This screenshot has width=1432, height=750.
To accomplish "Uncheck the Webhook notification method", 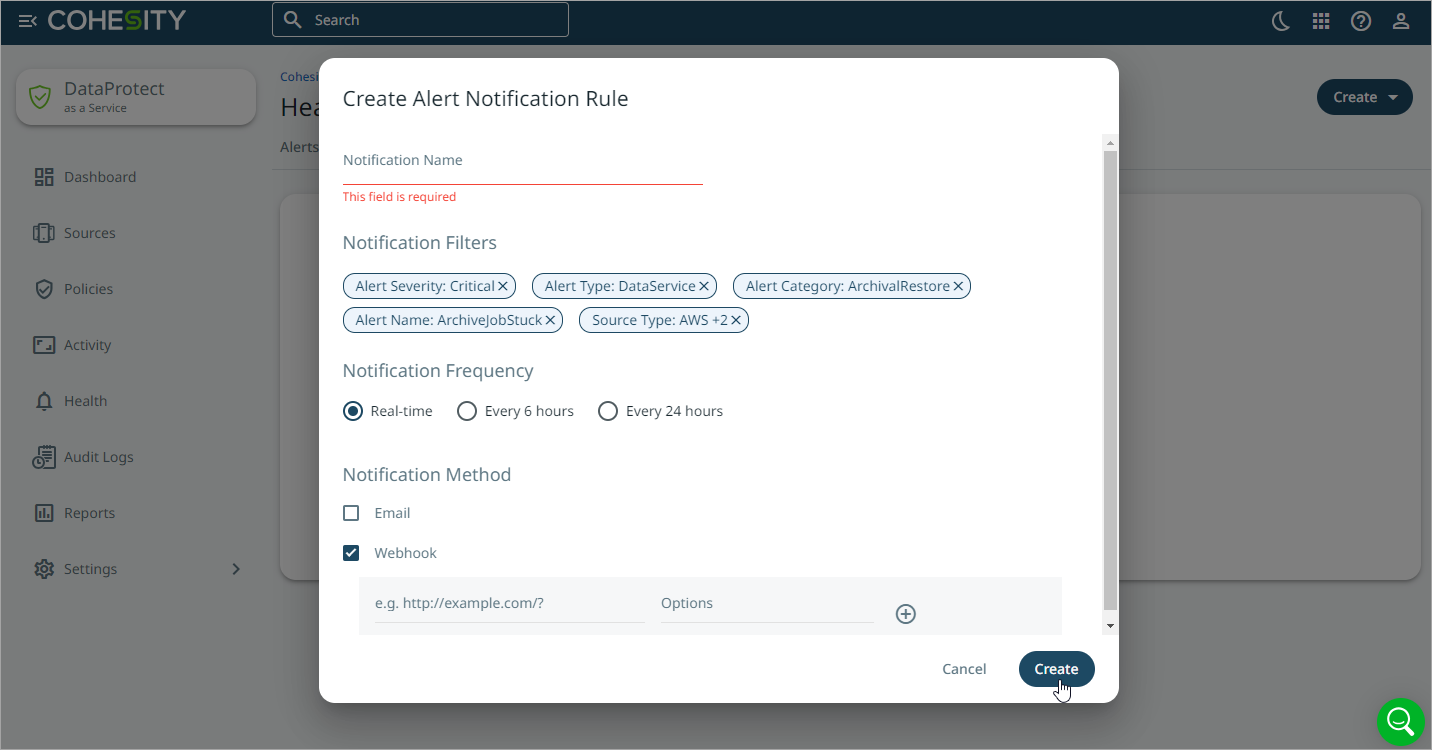I will point(351,553).
